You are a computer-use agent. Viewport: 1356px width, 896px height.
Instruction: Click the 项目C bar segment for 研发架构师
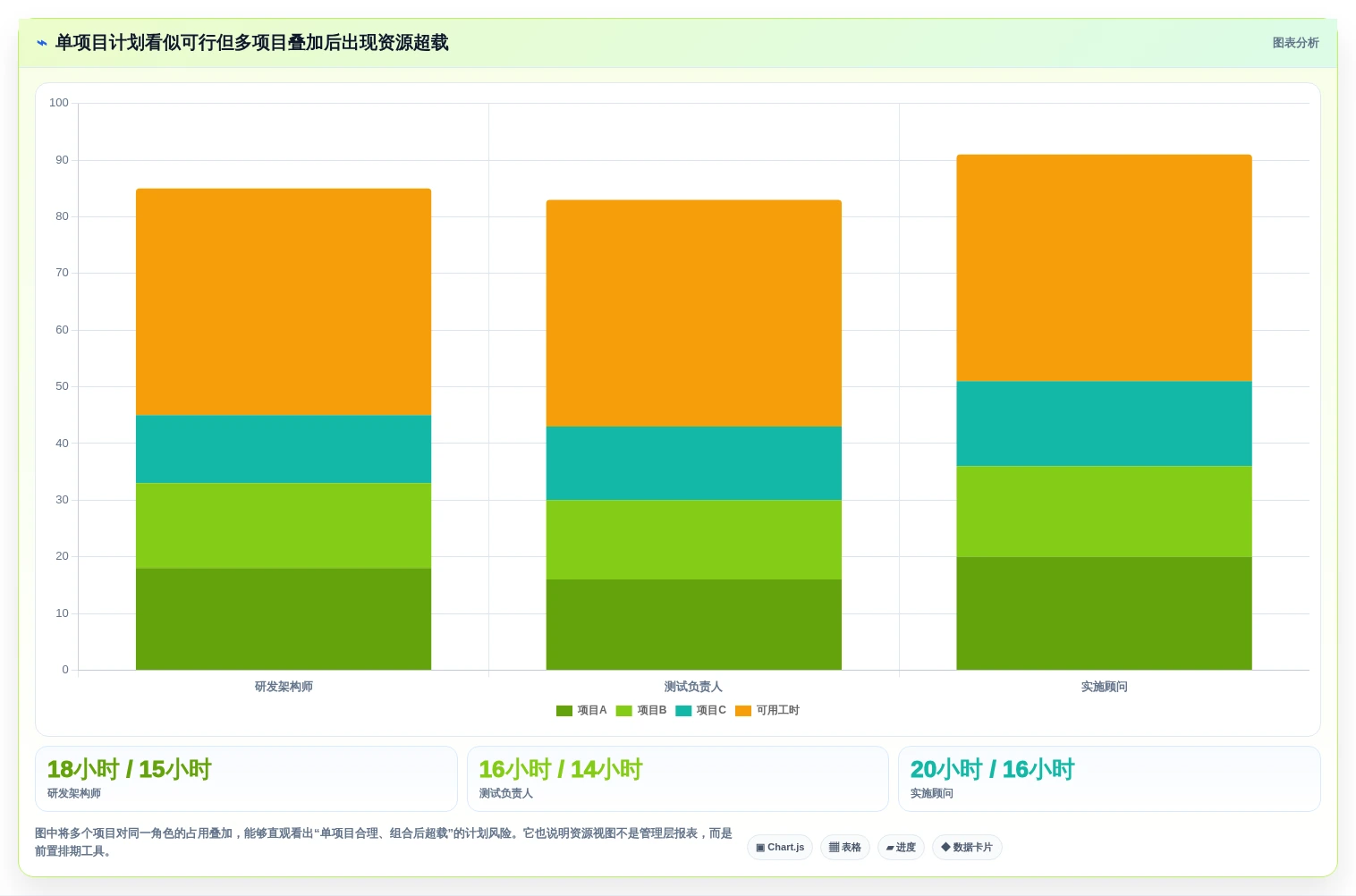[284, 449]
